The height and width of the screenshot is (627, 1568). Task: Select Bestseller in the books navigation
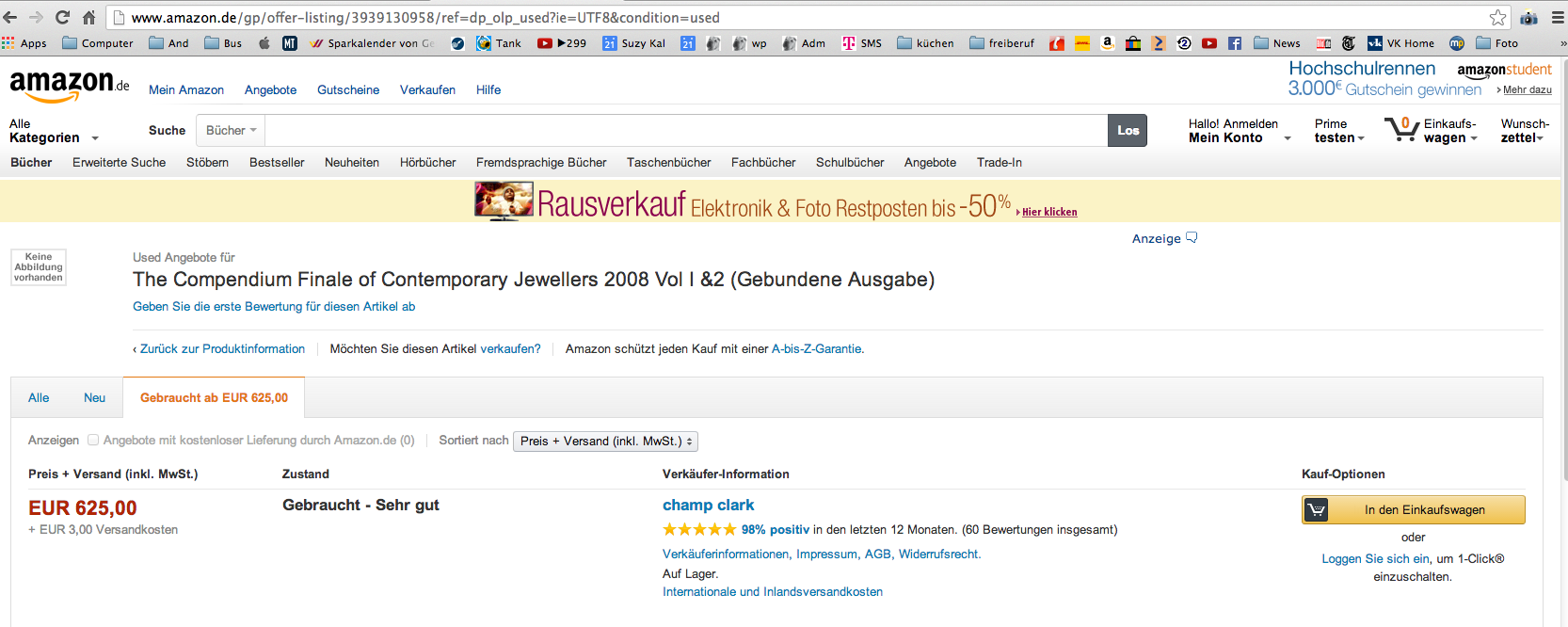coord(277,162)
